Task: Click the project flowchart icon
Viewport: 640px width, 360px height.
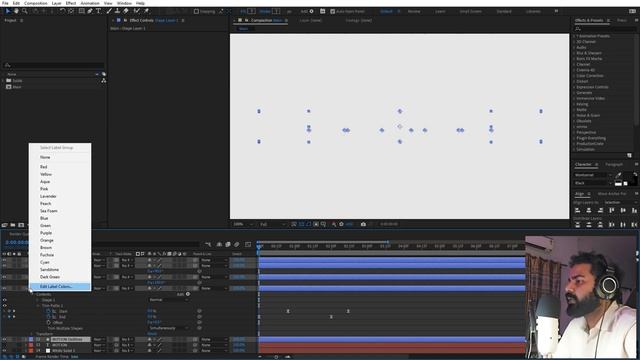Action: 104,80
